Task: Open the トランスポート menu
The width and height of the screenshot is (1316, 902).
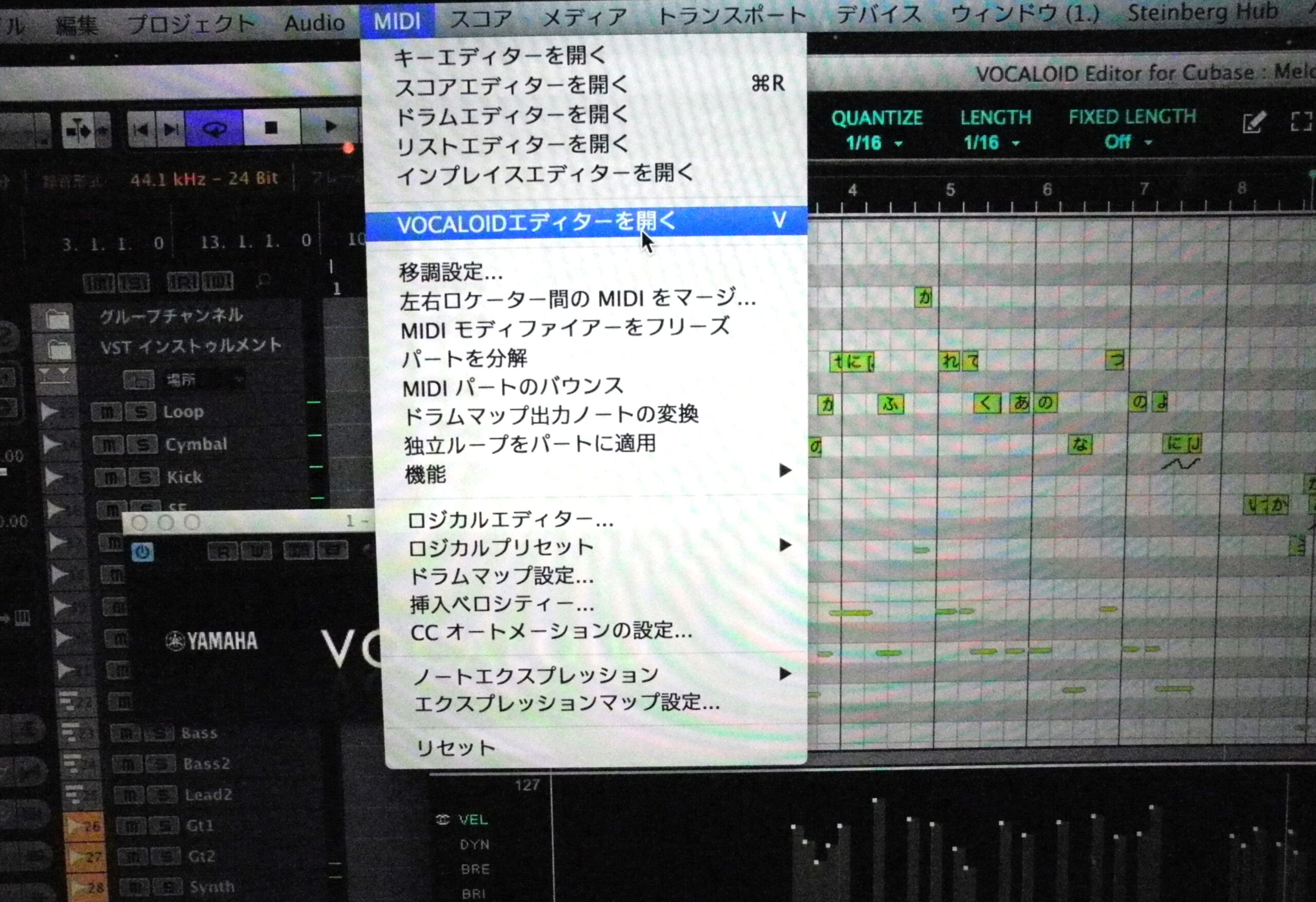Action: click(732, 15)
